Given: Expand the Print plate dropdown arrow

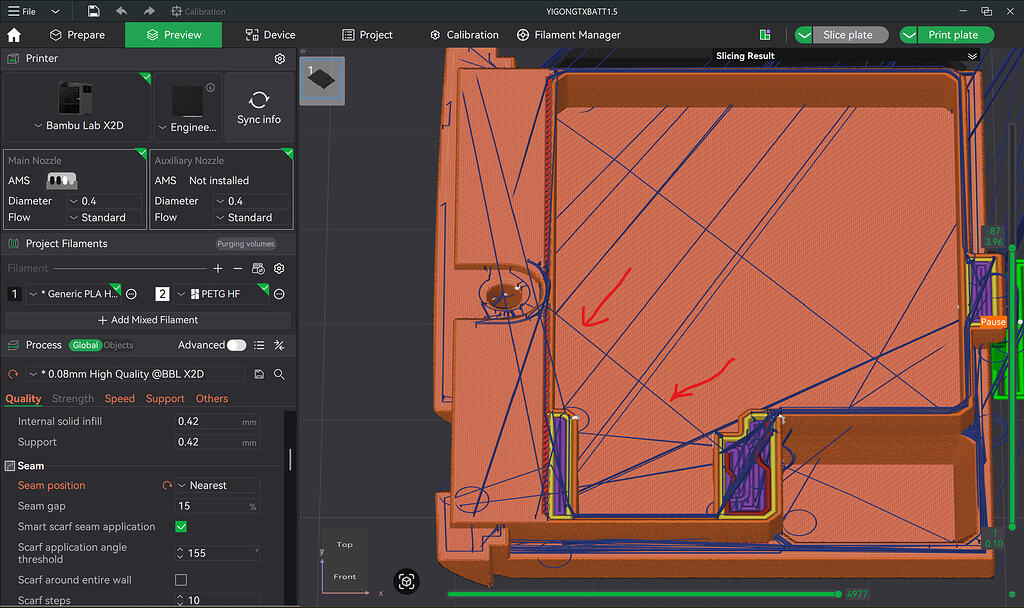Looking at the screenshot, I should click(908, 35).
